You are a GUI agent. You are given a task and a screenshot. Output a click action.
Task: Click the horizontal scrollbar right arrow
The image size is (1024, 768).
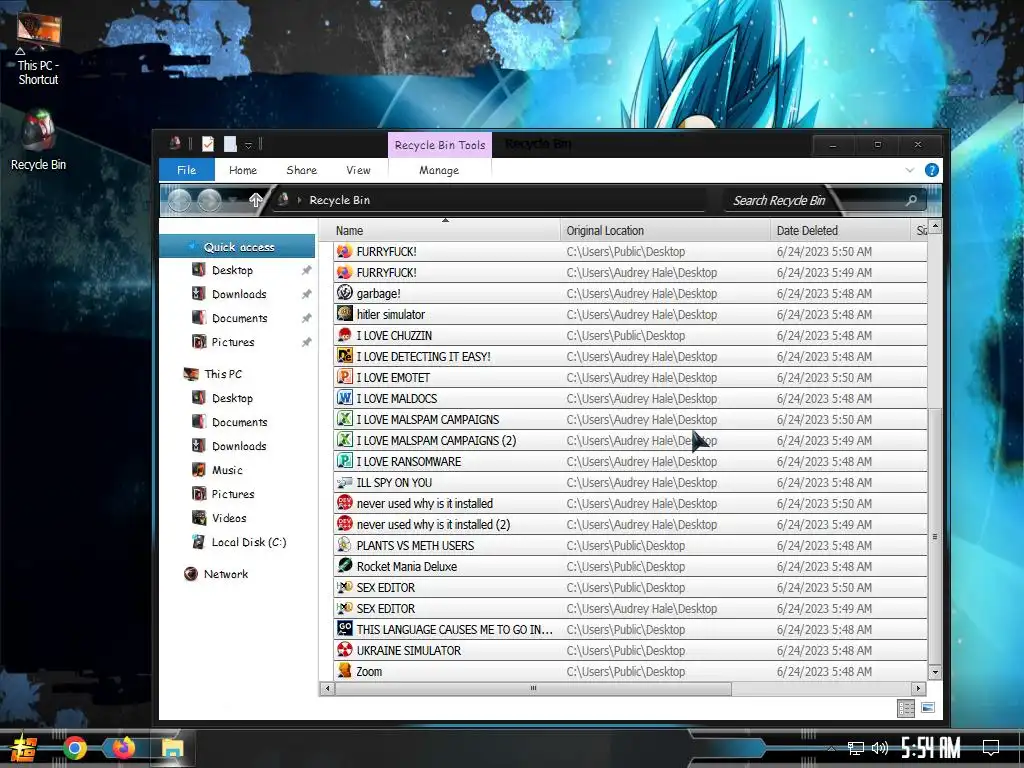(x=919, y=688)
